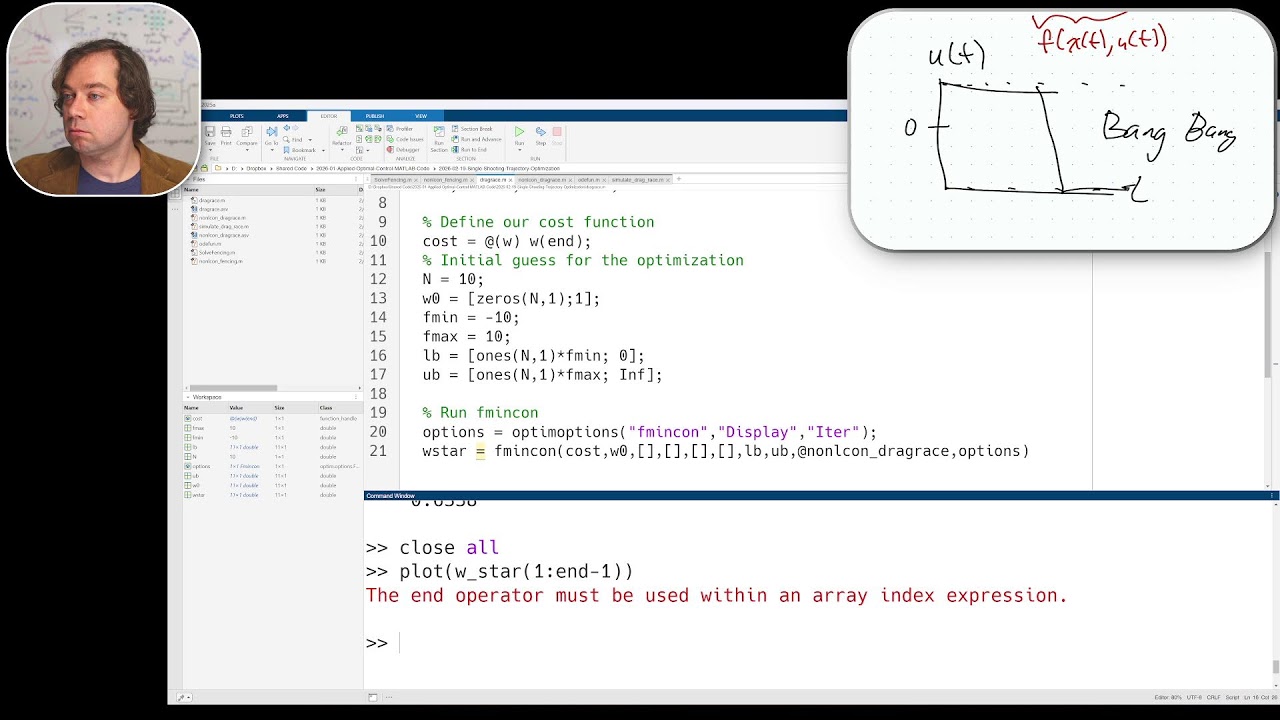The width and height of the screenshot is (1280, 720).
Task: Open the Bookmark dropdown arrow
Action: tap(323, 150)
